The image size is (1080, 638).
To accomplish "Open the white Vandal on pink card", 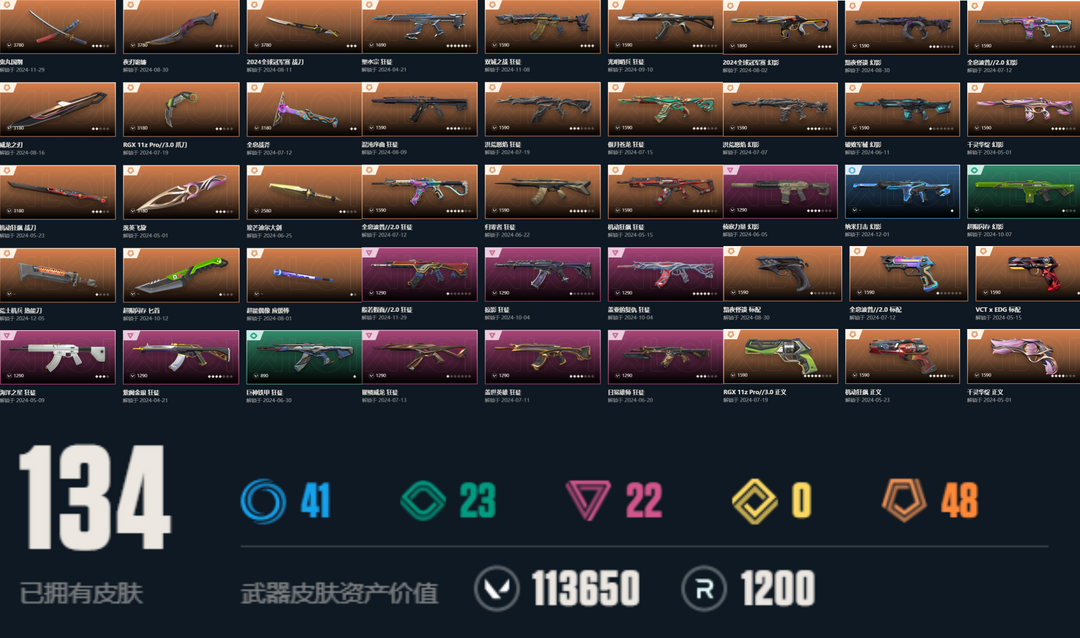I will point(58,357).
